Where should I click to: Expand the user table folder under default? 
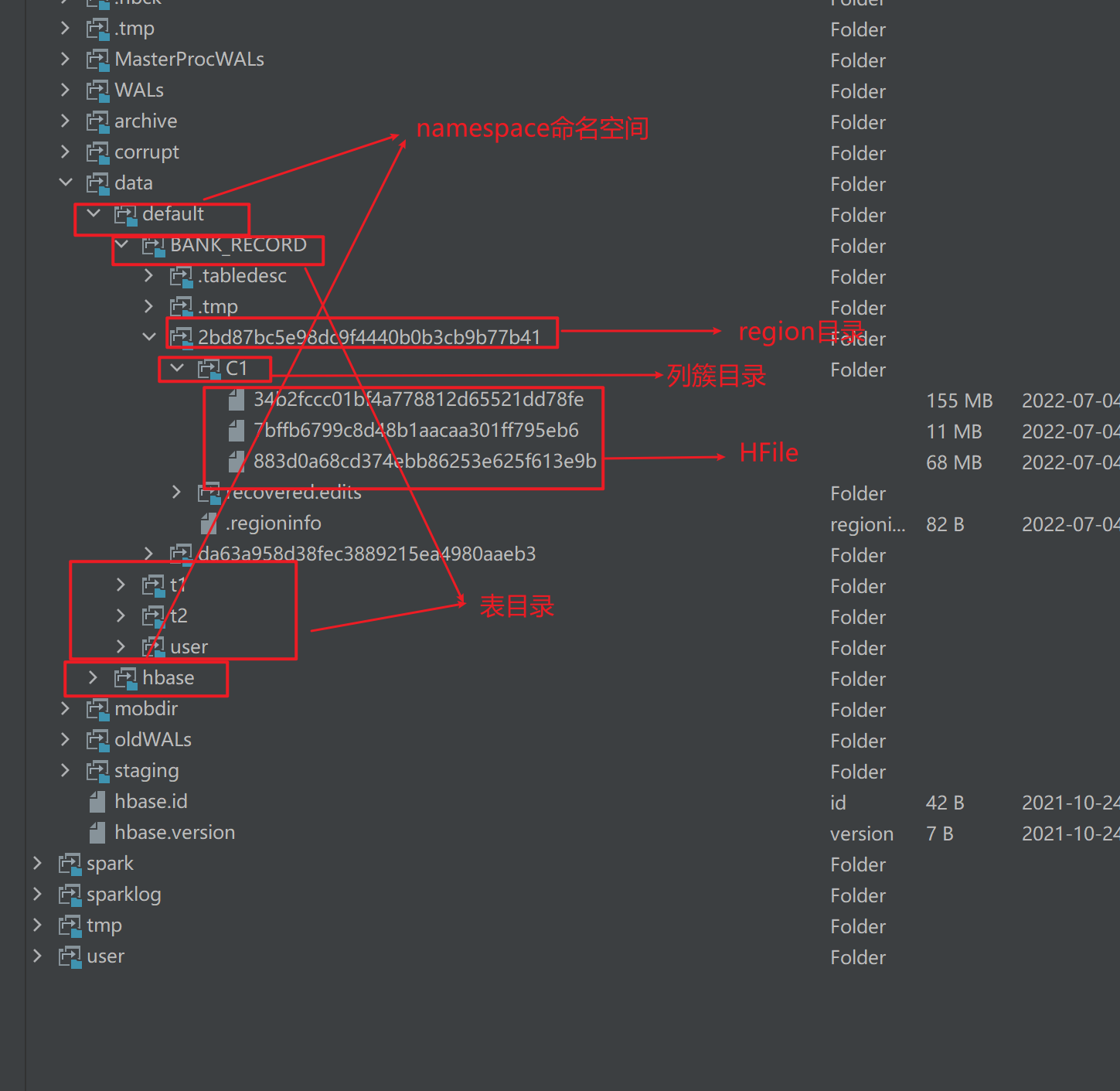[121, 646]
